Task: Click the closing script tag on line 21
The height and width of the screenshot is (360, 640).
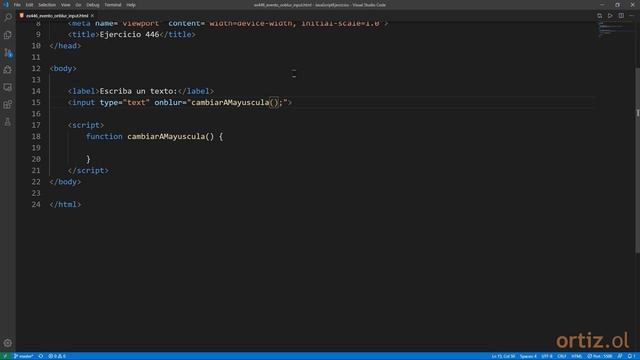Action: click(88, 171)
